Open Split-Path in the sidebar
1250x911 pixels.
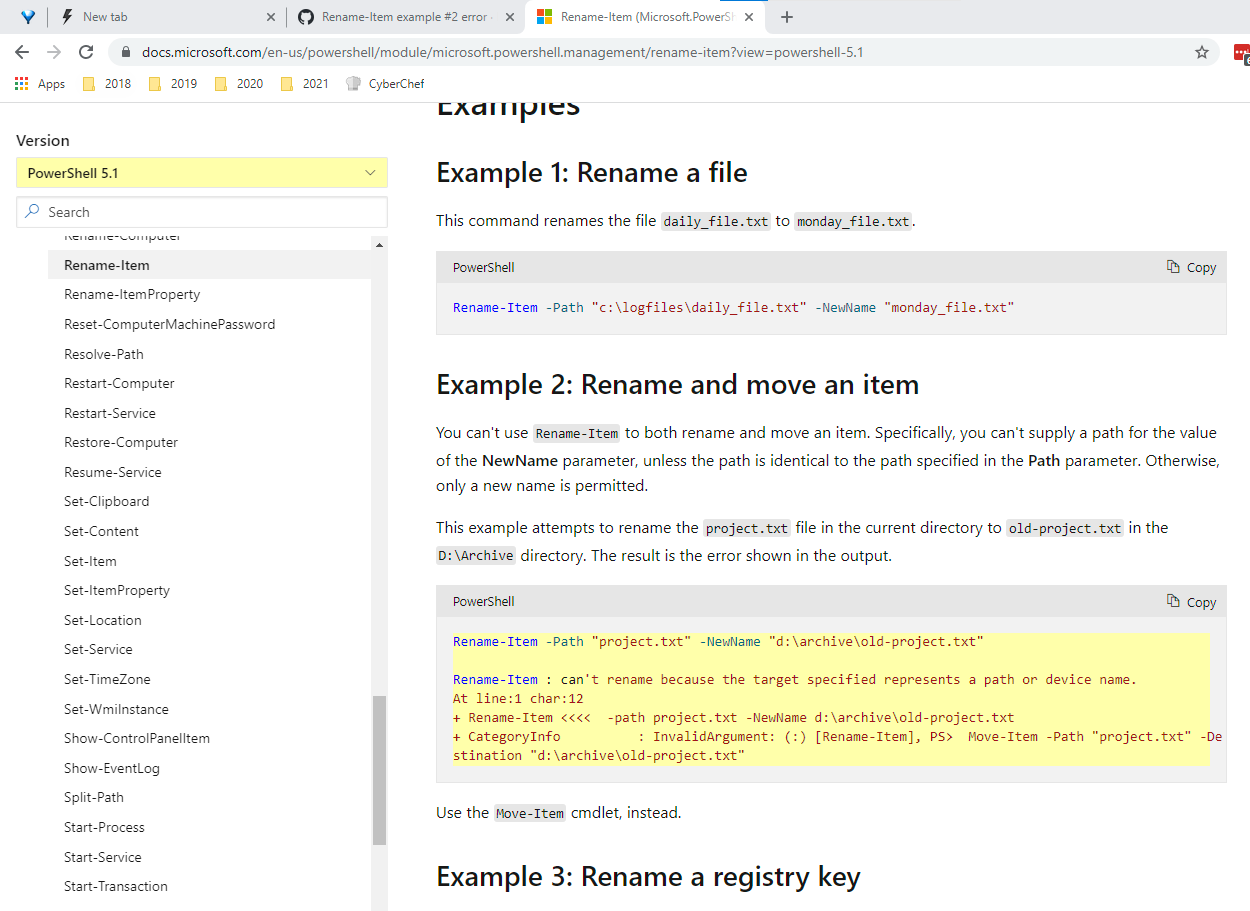pyautogui.click(x=94, y=797)
